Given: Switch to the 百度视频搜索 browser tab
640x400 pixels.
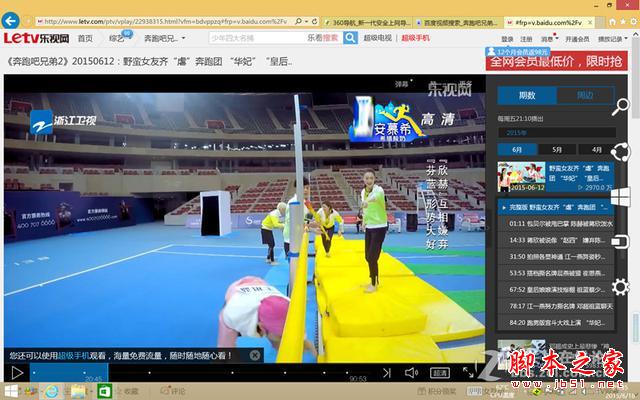Looking at the screenshot, I should [x=458, y=22].
